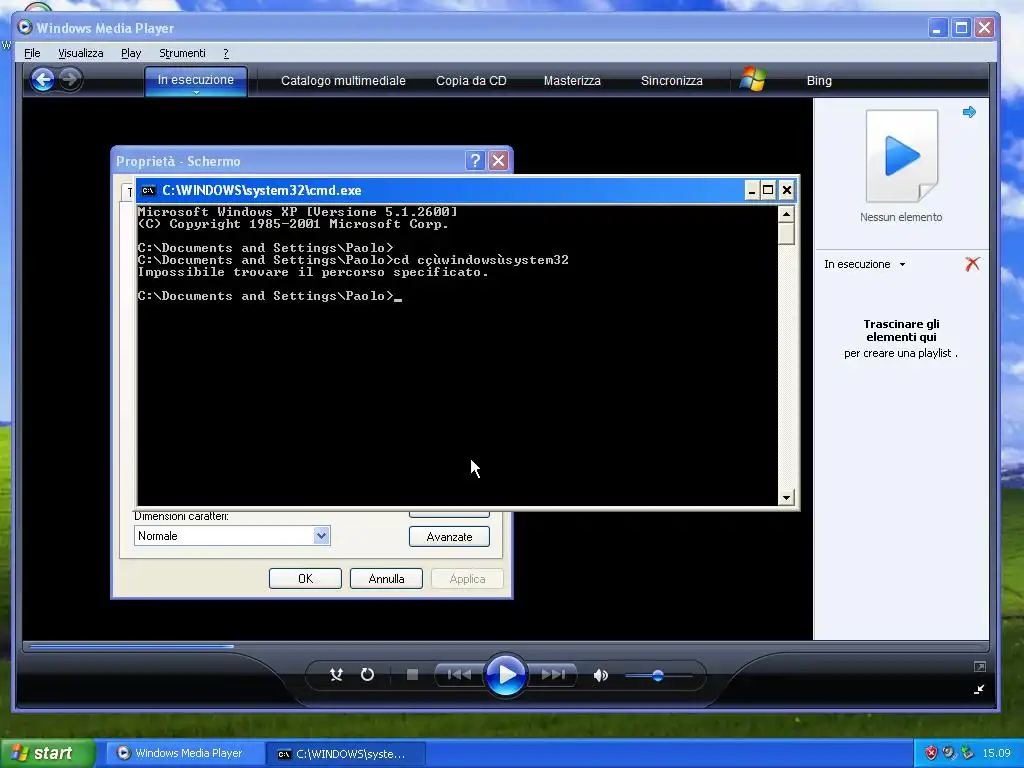Close the Proprietà - Schermo dialog
Screen dimensions: 1024x768
[498, 161]
